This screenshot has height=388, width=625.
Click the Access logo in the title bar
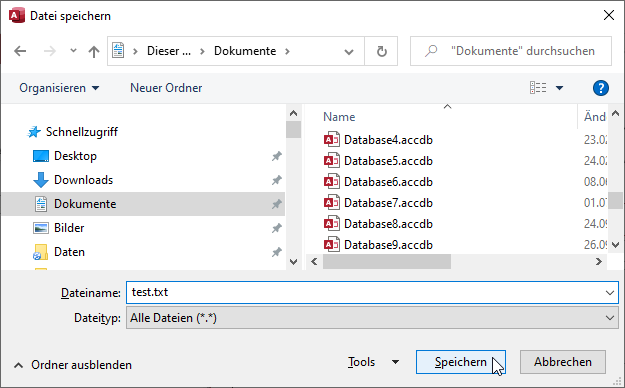[x=16, y=15]
